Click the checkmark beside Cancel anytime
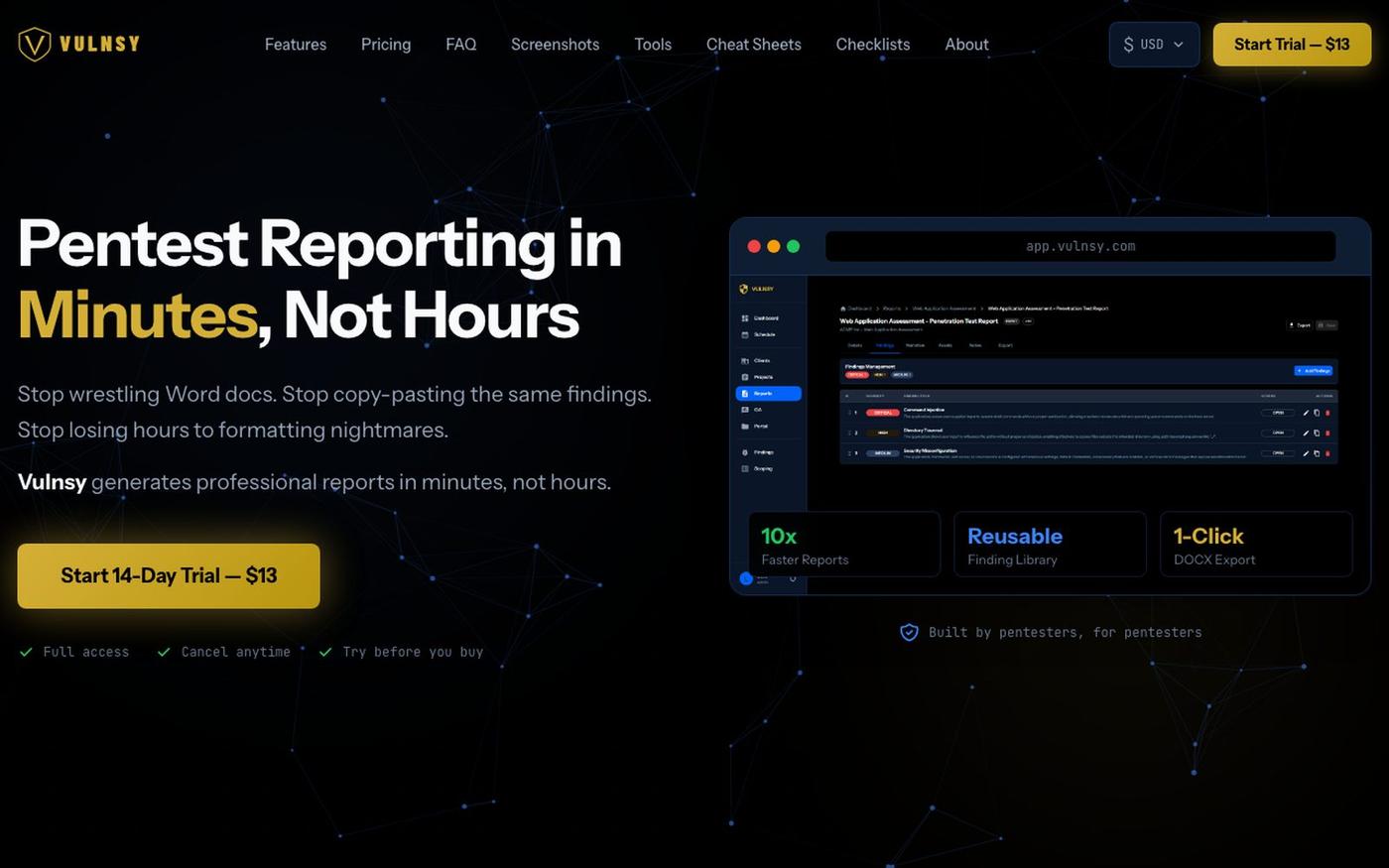 pos(164,652)
